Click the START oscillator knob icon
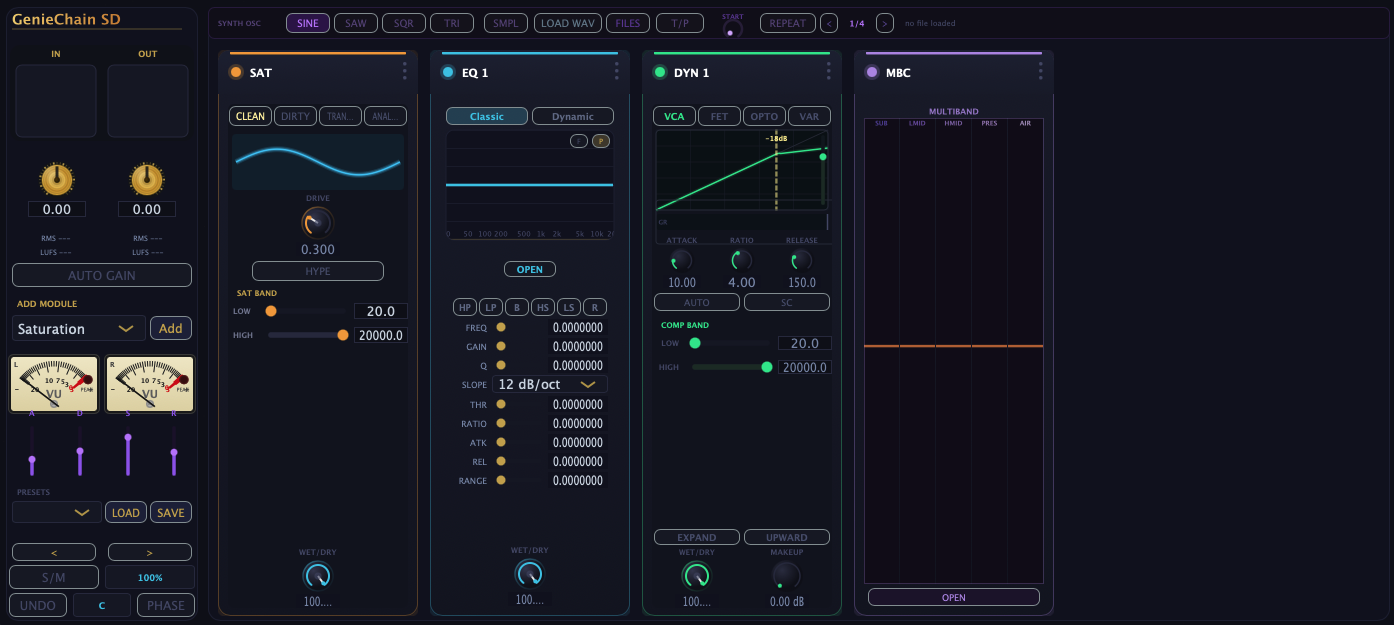Image resolution: width=1394 pixels, height=625 pixels. click(x=732, y=31)
